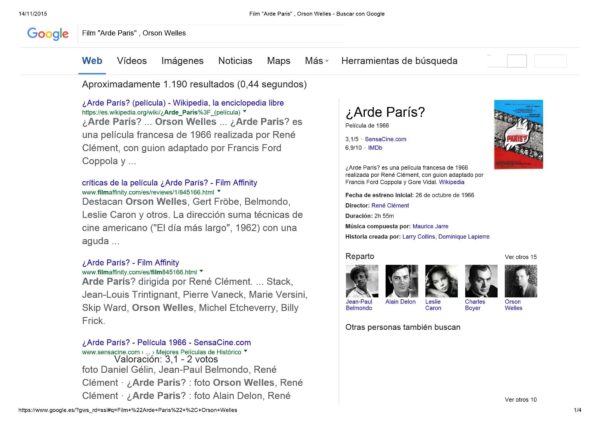Viewport: 600px width, 424px height.
Task: Click the Jean-Paul Belmondo cast photo
Action: click(362, 281)
